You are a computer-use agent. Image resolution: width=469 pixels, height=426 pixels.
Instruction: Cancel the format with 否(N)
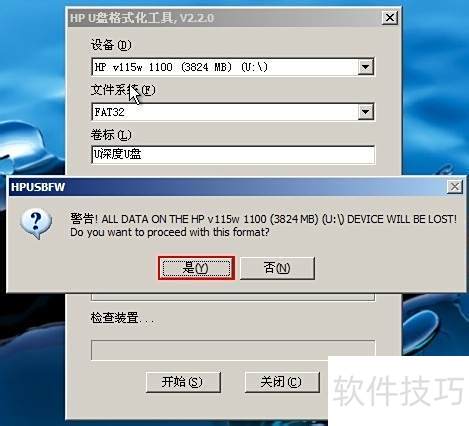pyautogui.click(x=277, y=268)
